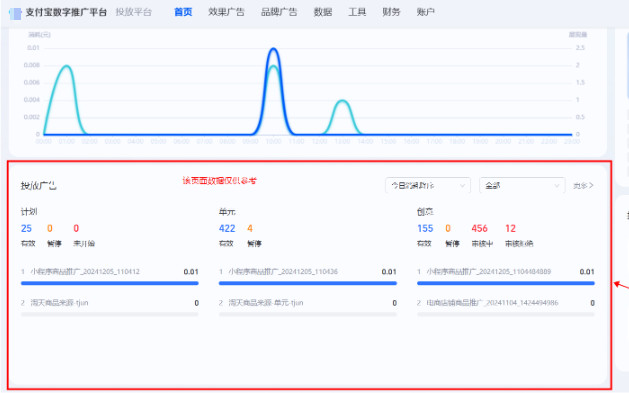Screen dimensions: 629x393
Task: Click the teal chart peak at 01:00
Action: pyautogui.click(x=67, y=67)
